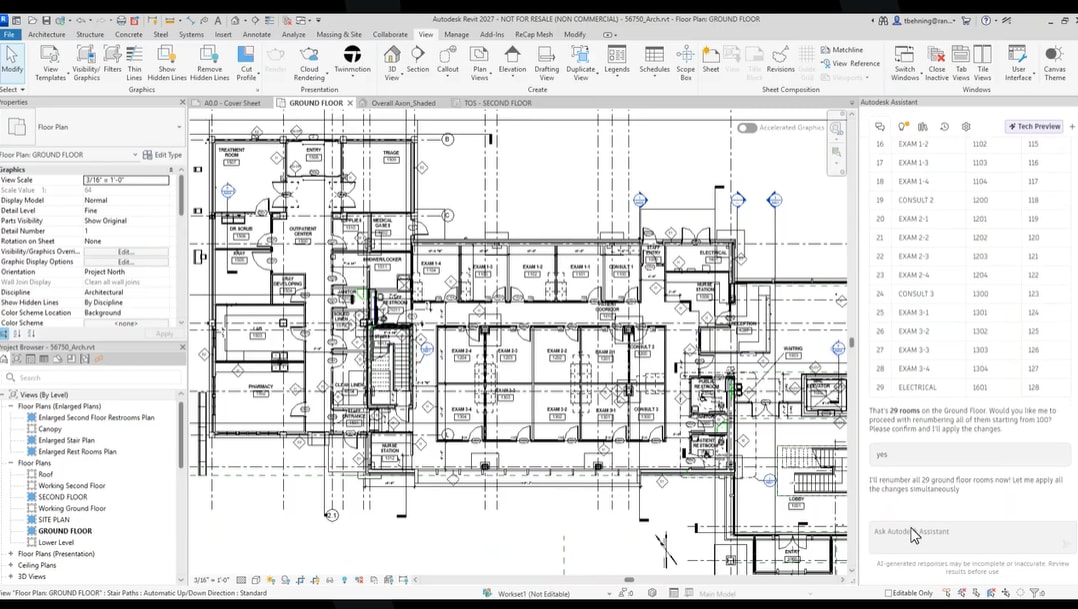Expand the Ceiling Plans node

click(x=11, y=565)
